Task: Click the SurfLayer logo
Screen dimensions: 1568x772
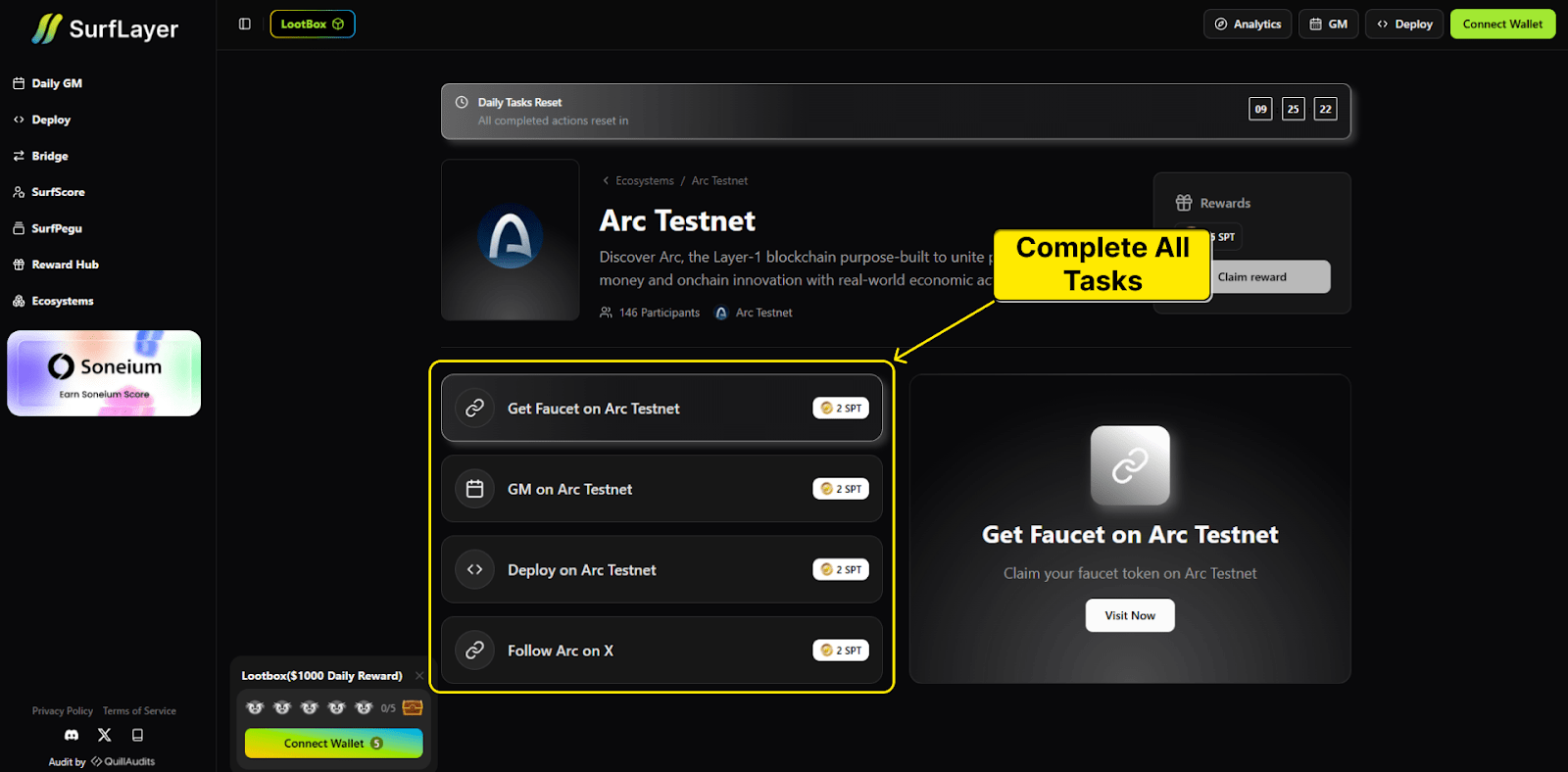Action: [105, 28]
